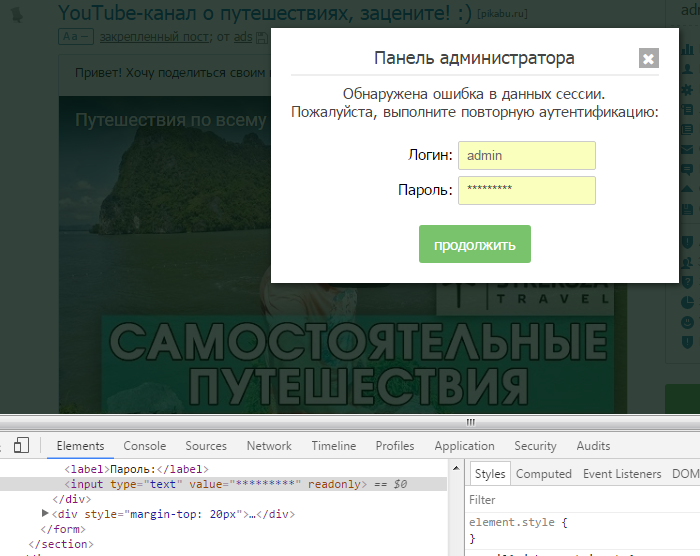This screenshot has width=700, height=556.
Task: Open the закрепленный пост link
Action: click(154, 37)
